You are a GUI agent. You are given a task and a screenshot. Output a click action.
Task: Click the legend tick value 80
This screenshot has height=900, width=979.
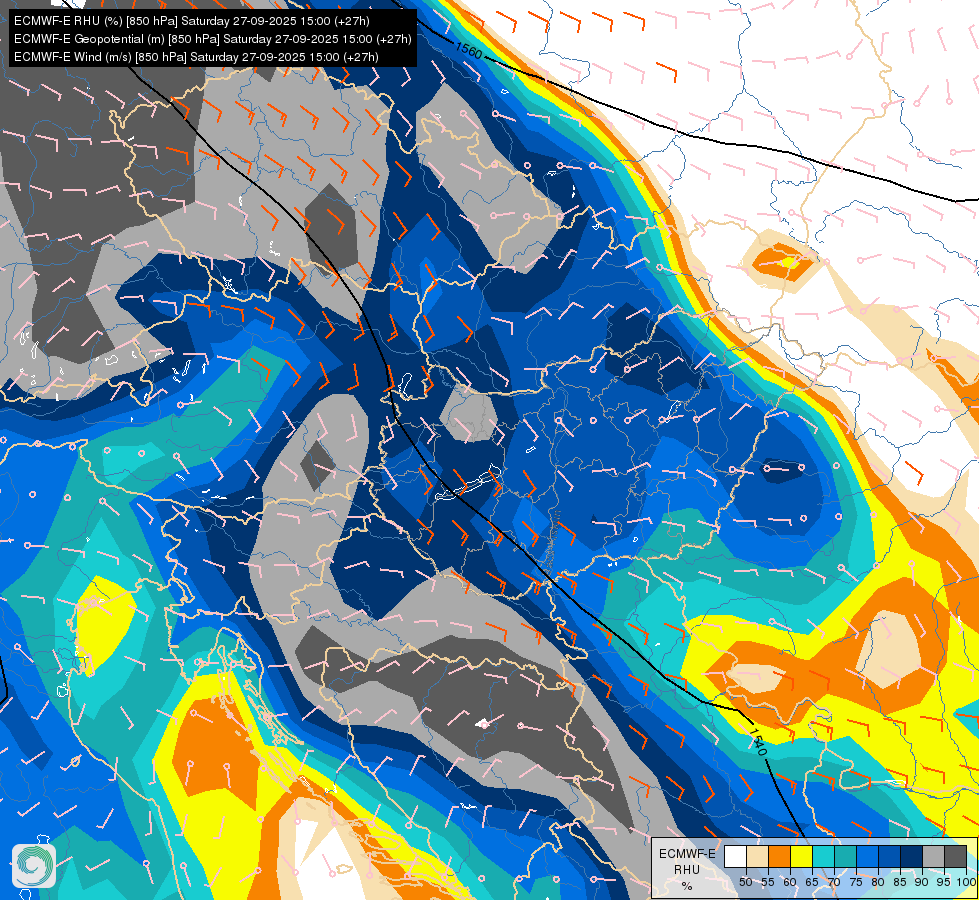tap(878, 882)
